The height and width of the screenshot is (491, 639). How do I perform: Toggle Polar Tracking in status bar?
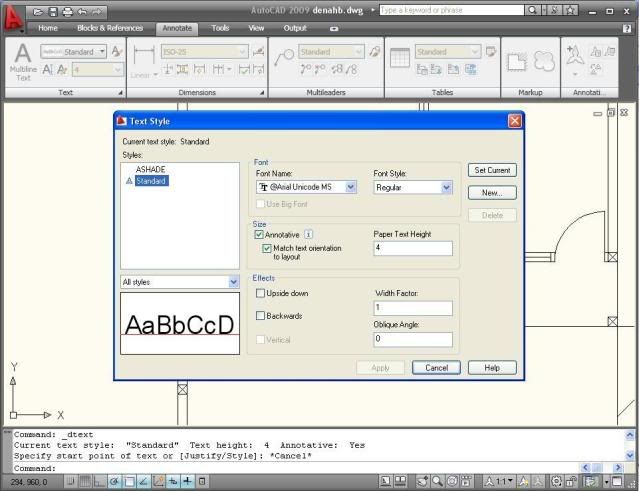[x=115, y=482]
